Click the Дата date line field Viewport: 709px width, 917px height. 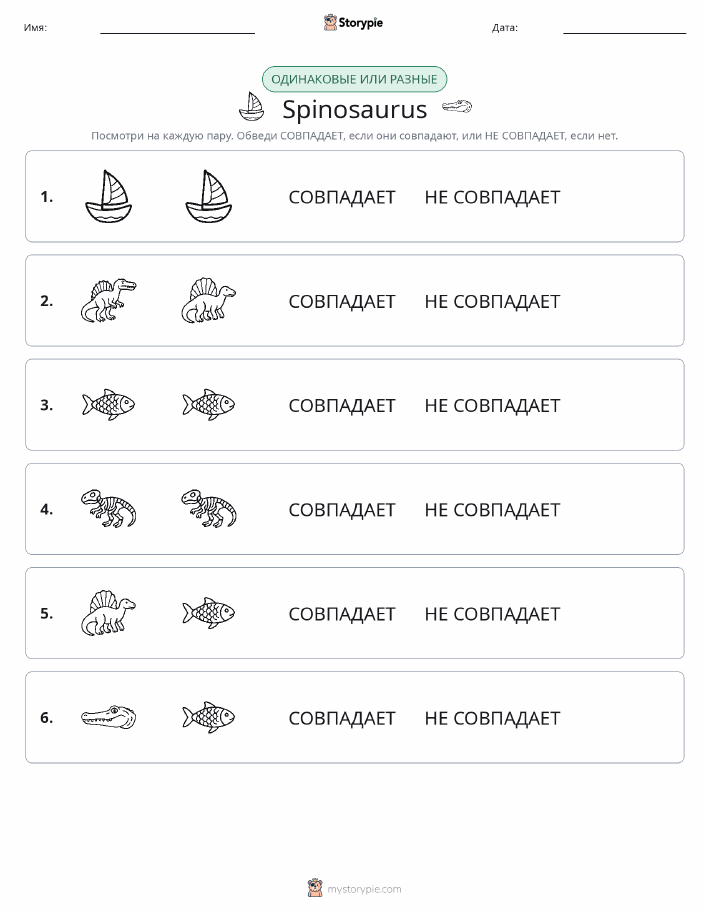coord(624,28)
